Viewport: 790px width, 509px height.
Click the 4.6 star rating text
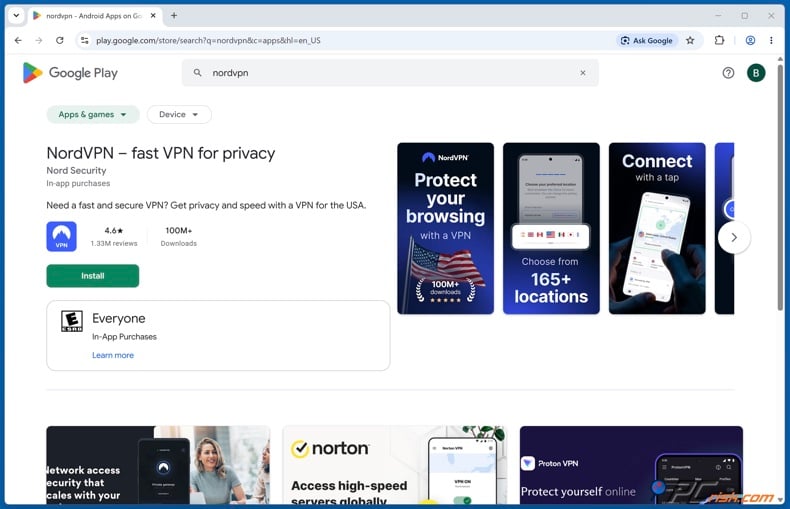[x=114, y=230]
